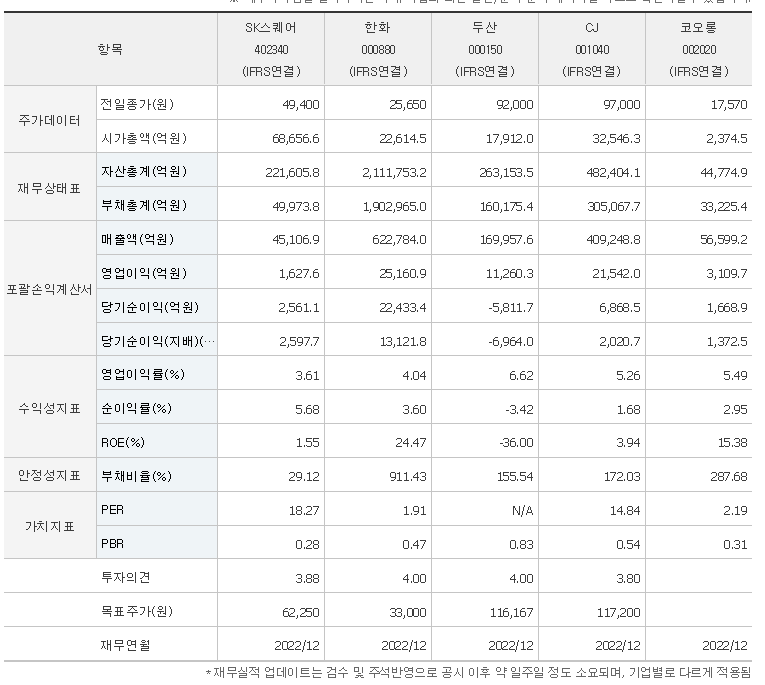This screenshot has height=685, width=765.
Task: Click the 시가총액(억원) row label
Action: (x=144, y=138)
